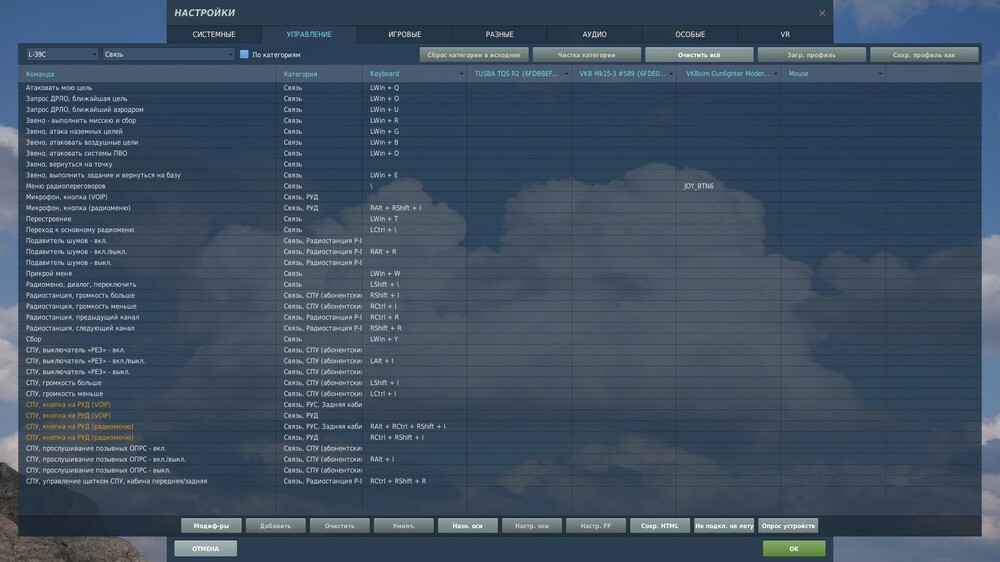Select «Звено - выполнить миссию и сбор»
This screenshot has width=1000, height=562.
click(x=500, y=120)
